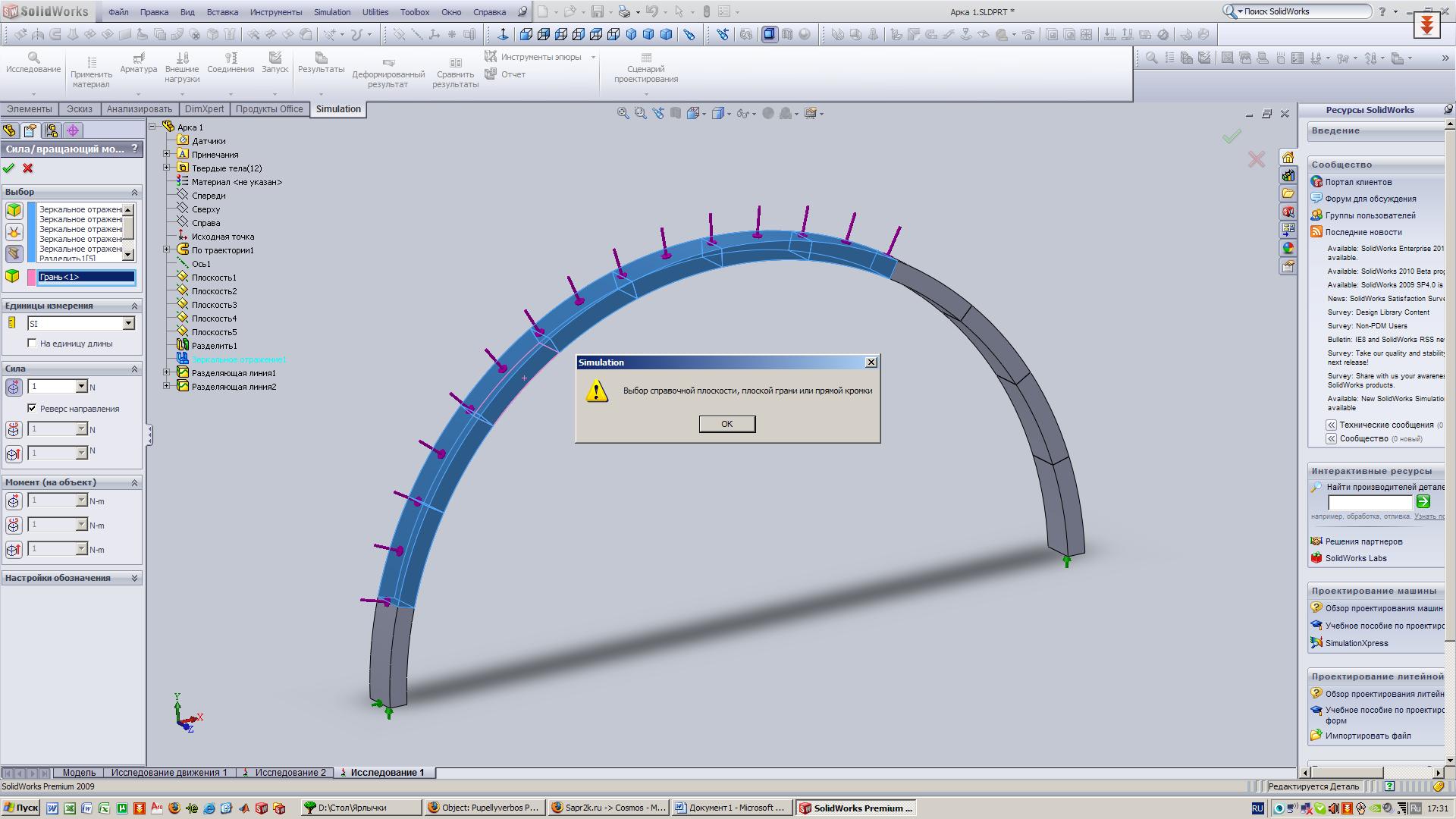Screen dimensions: 1456x819
Task: Collapse the Момент (на объект) section
Action: point(135,482)
